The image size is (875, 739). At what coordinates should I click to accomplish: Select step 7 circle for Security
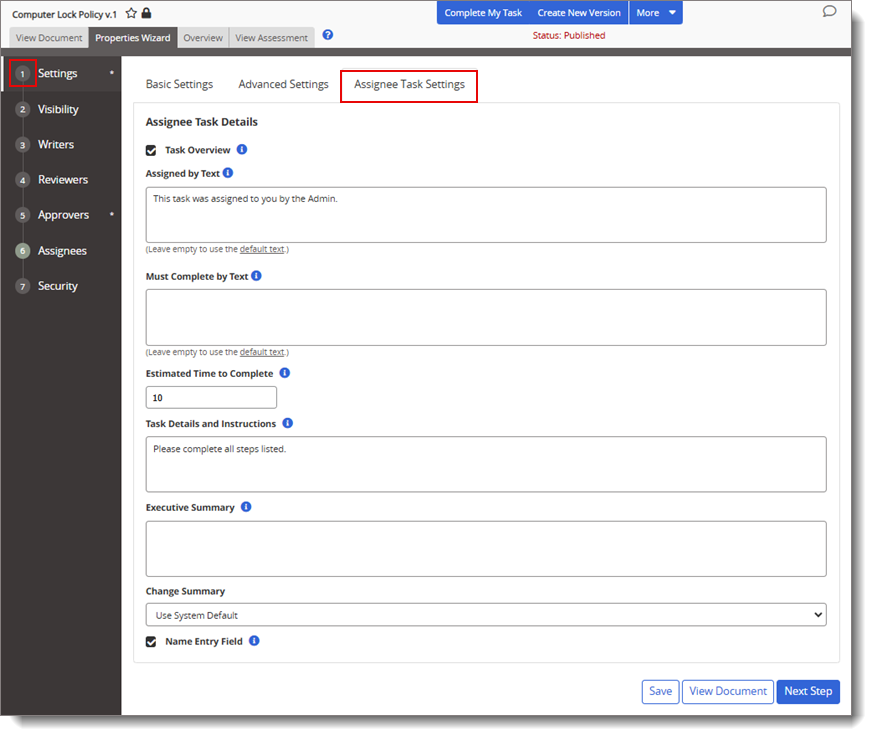[22, 287]
